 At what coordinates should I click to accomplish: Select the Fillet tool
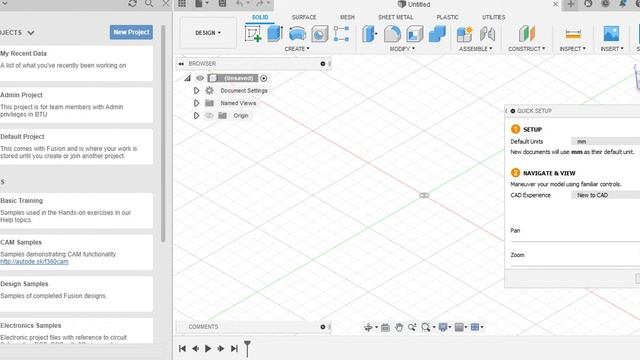(392, 34)
